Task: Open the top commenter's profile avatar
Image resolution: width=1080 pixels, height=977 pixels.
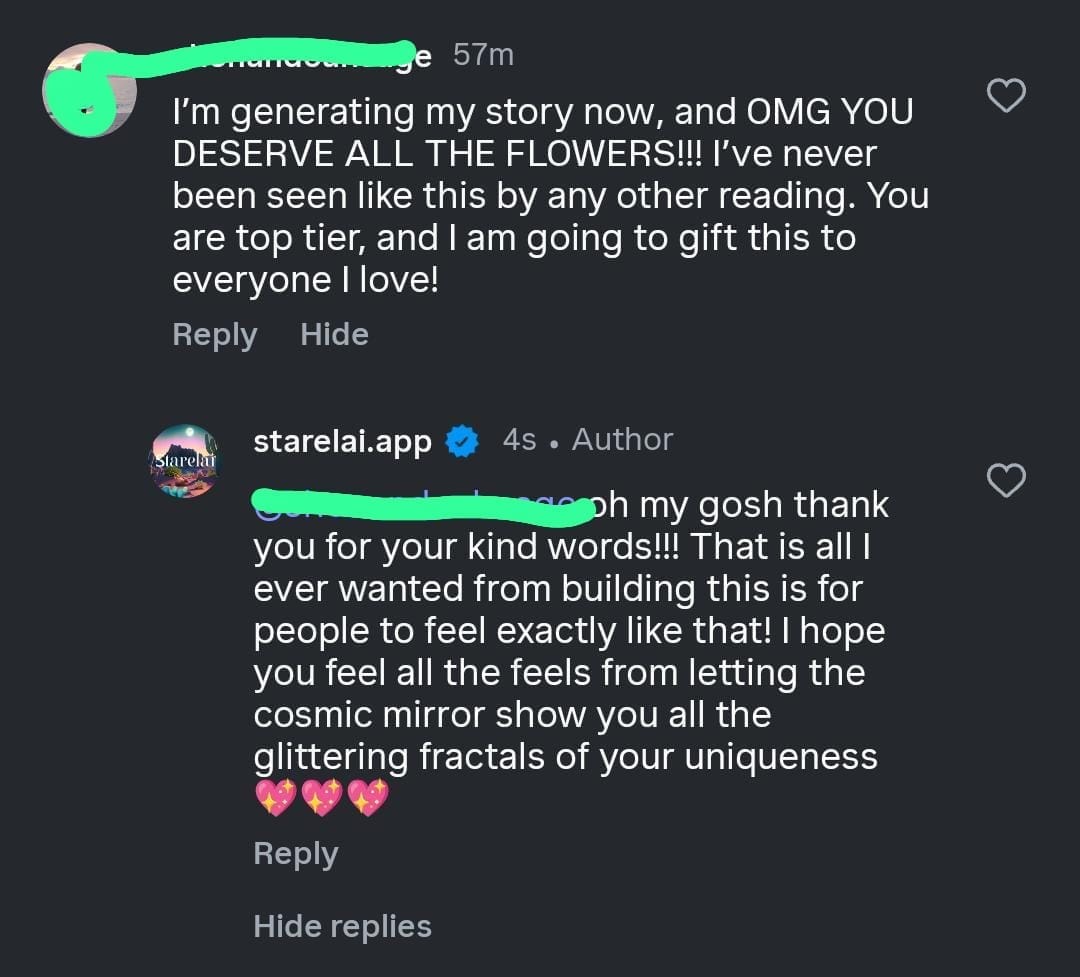Action: click(x=89, y=90)
